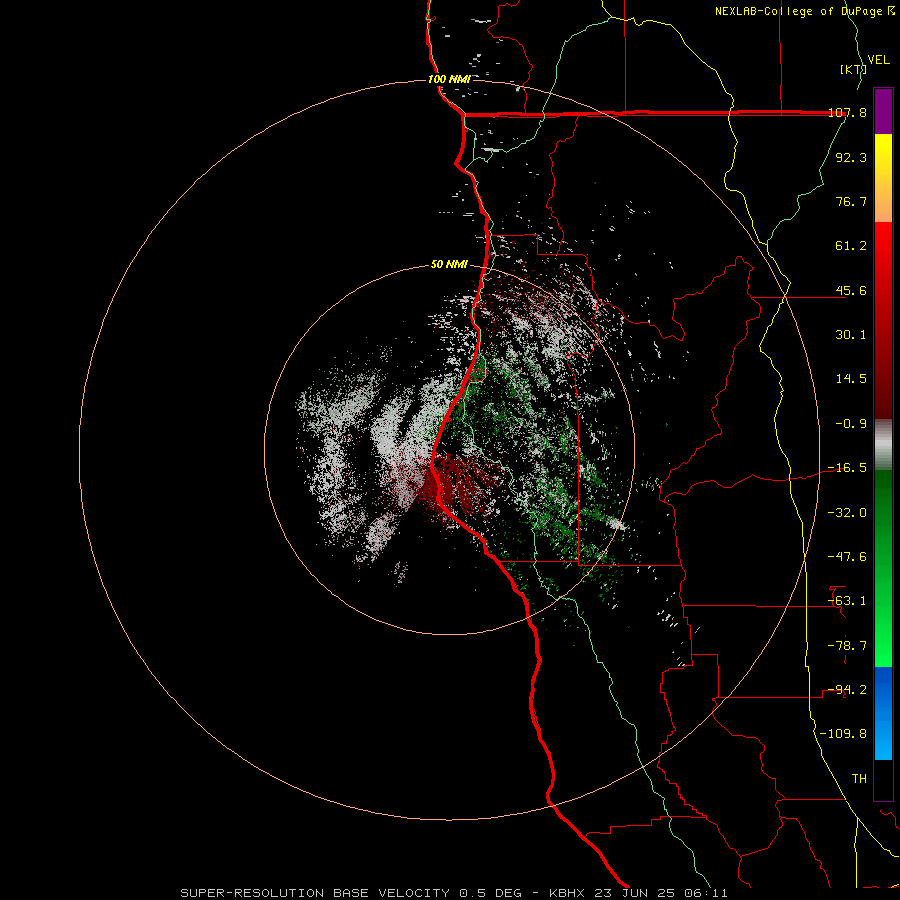The height and width of the screenshot is (900, 900).
Task: Select the 107.8 legend value
Action: 847,112
